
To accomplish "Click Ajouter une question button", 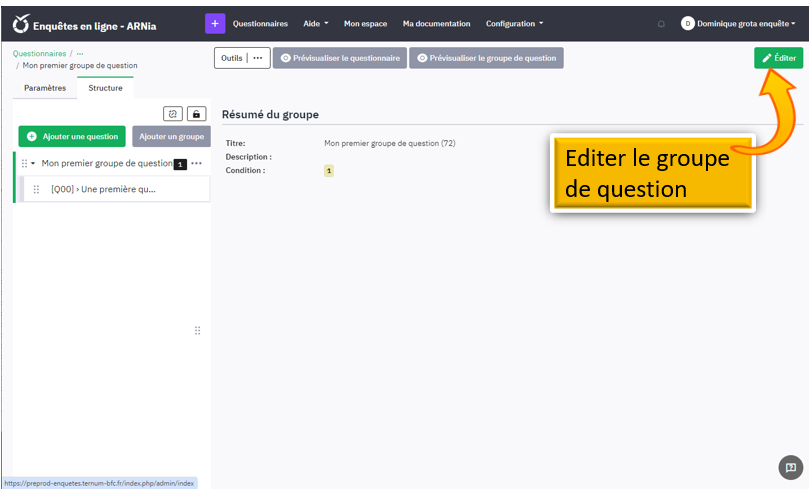I will click(x=72, y=136).
